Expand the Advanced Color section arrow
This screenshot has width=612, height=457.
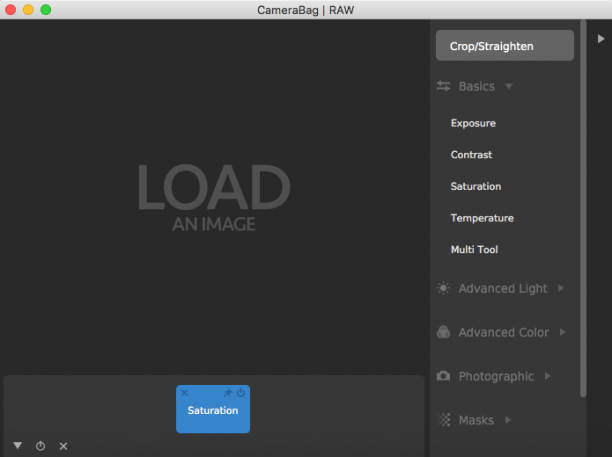coord(562,332)
